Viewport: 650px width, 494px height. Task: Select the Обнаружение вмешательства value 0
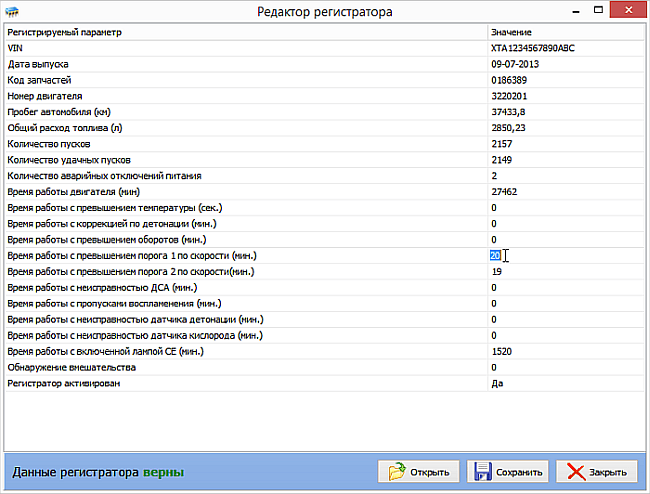click(x=494, y=367)
